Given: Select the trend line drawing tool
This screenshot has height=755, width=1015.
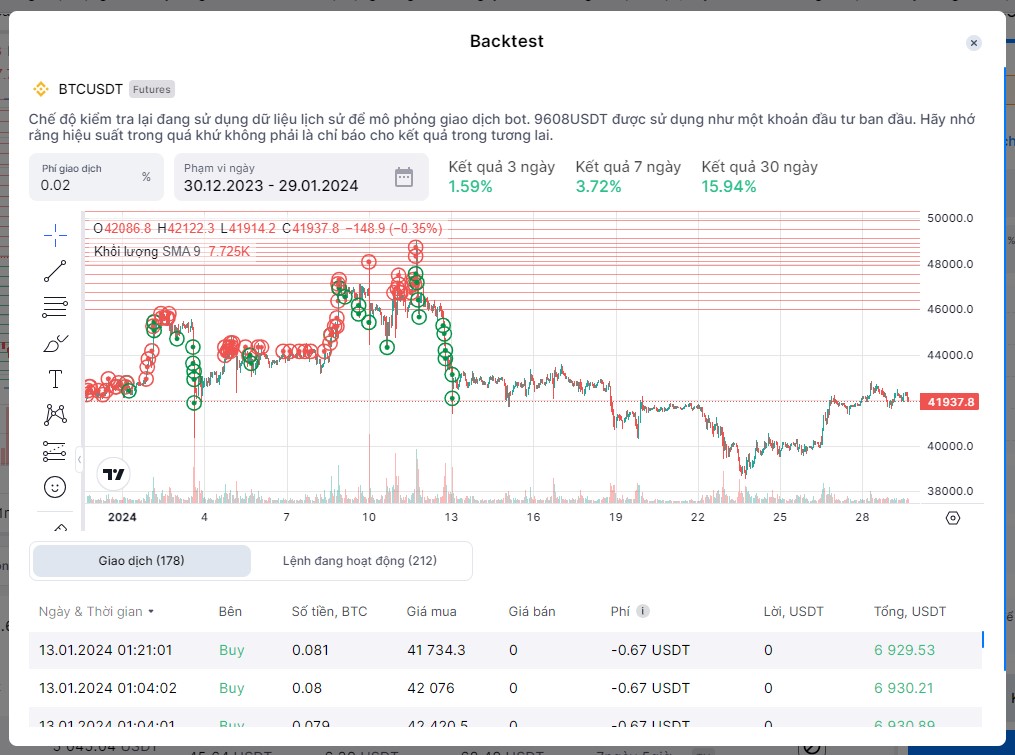Looking at the screenshot, I should 55,270.
